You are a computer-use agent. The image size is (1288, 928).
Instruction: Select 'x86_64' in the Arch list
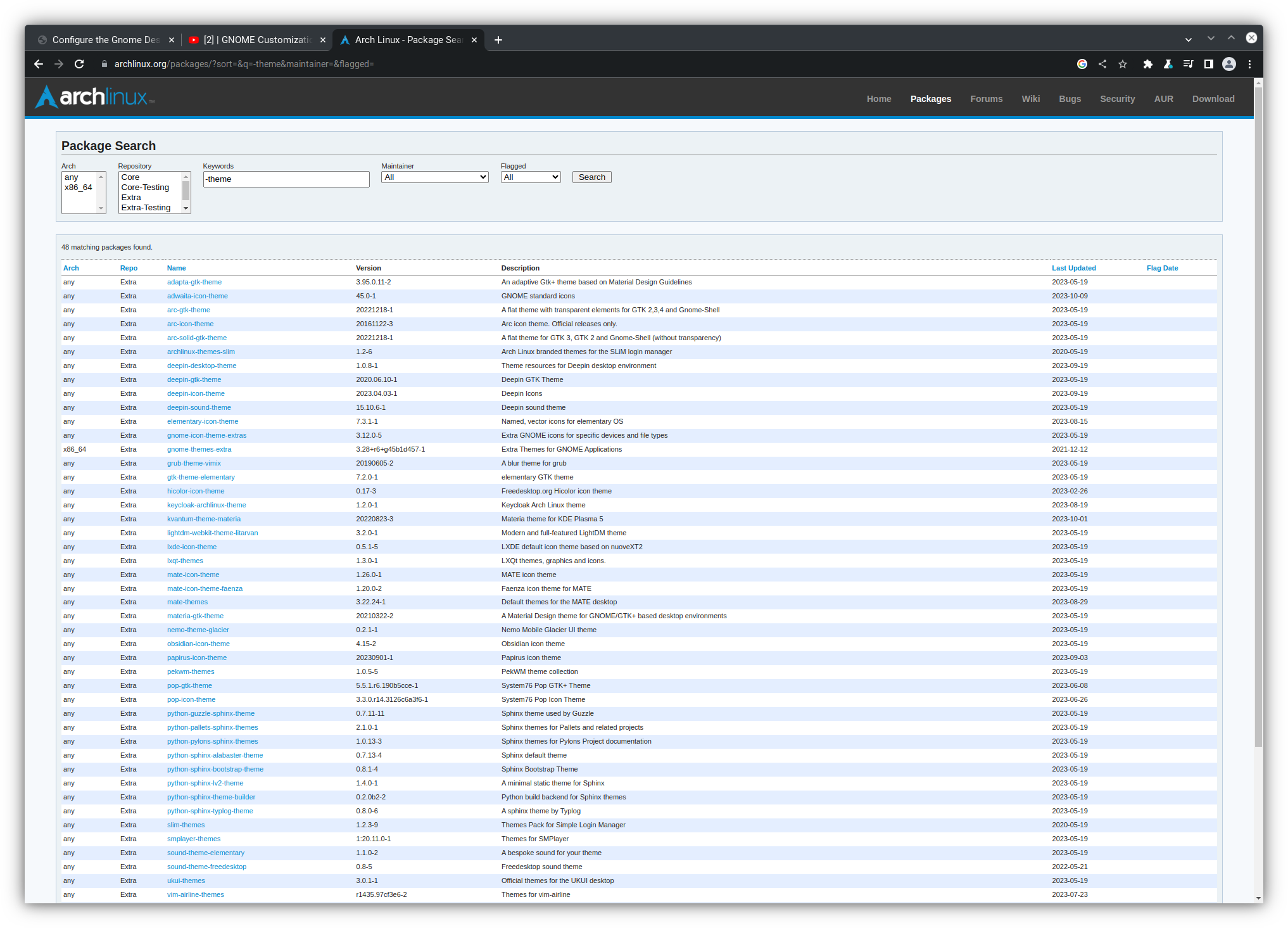(x=79, y=188)
